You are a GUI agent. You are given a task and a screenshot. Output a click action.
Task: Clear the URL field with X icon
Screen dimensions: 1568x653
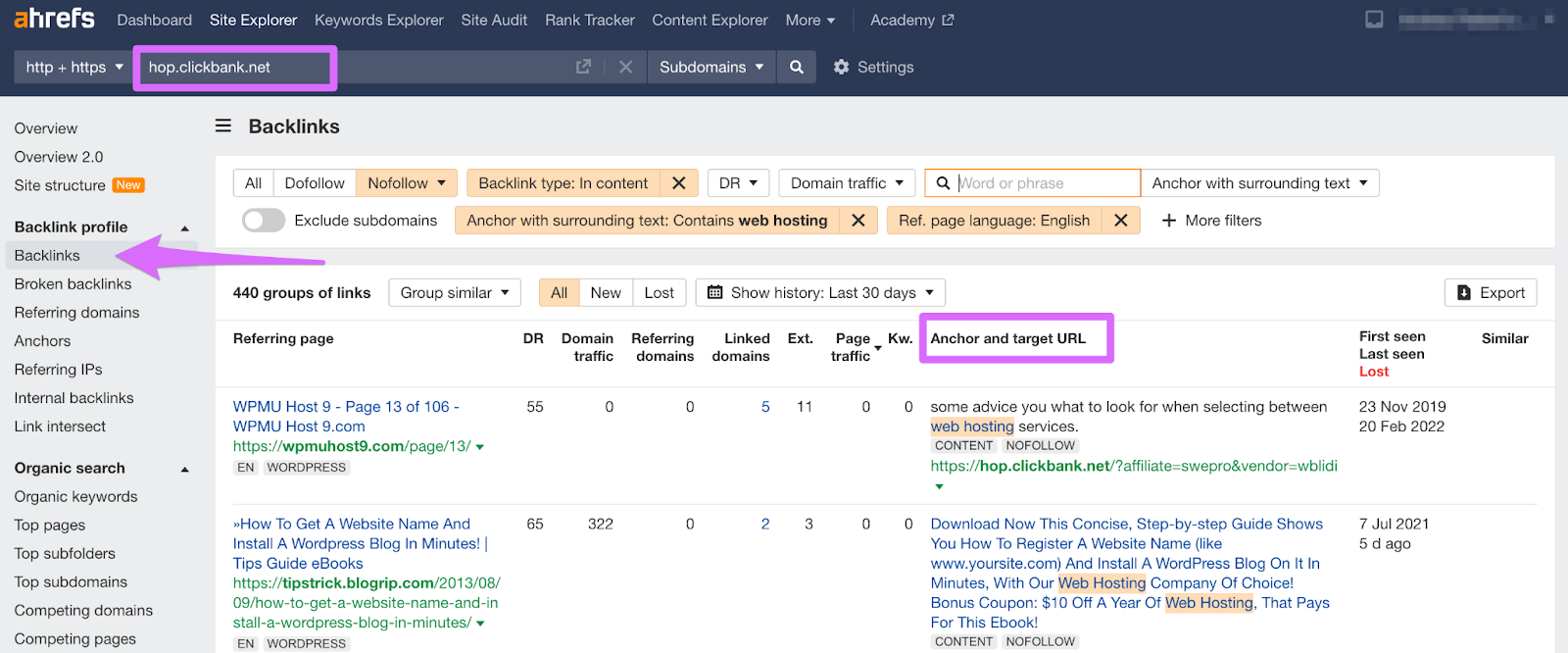click(x=625, y=67)
